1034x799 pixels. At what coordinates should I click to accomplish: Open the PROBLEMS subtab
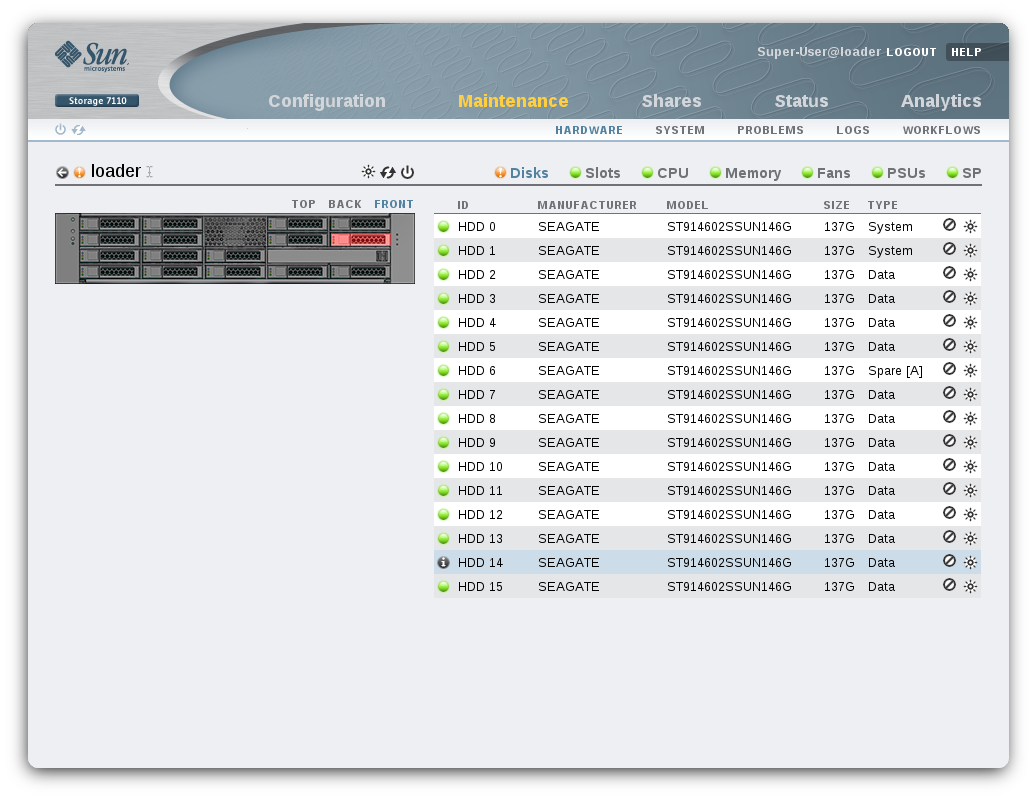pyautogui.click(x=770, y=131)
